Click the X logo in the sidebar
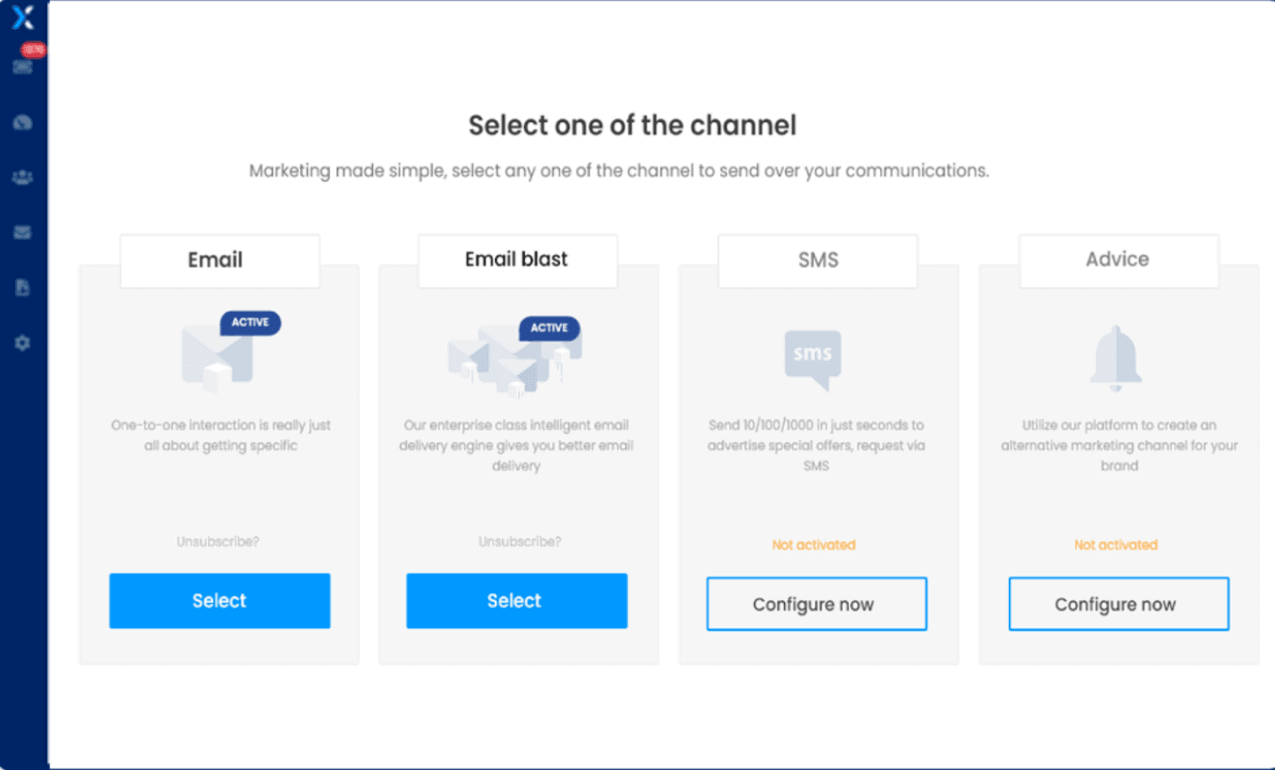The width and height of the screenshot is (1275, 770). 22,16
